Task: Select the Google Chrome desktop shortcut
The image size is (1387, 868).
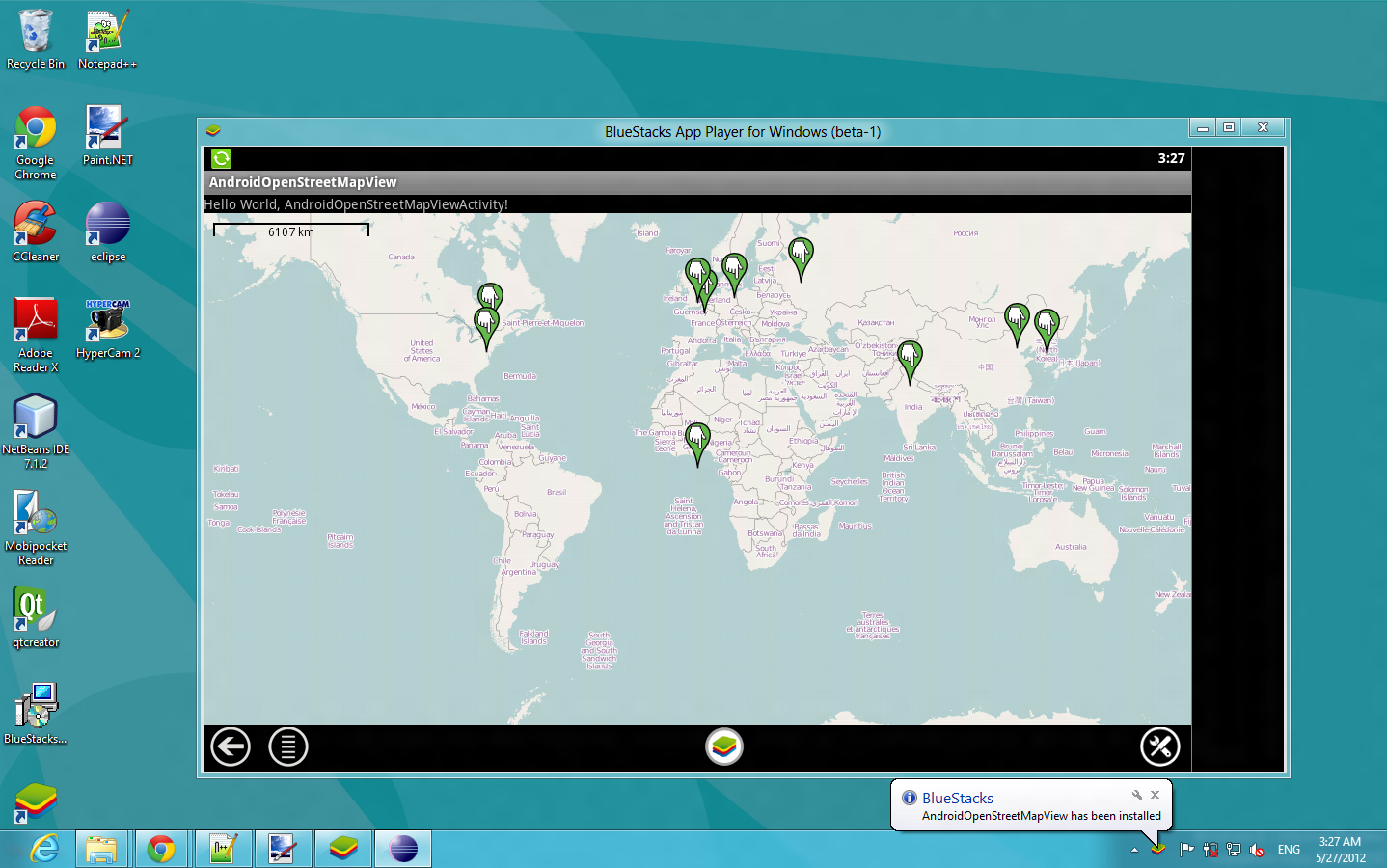Action: 36,143
